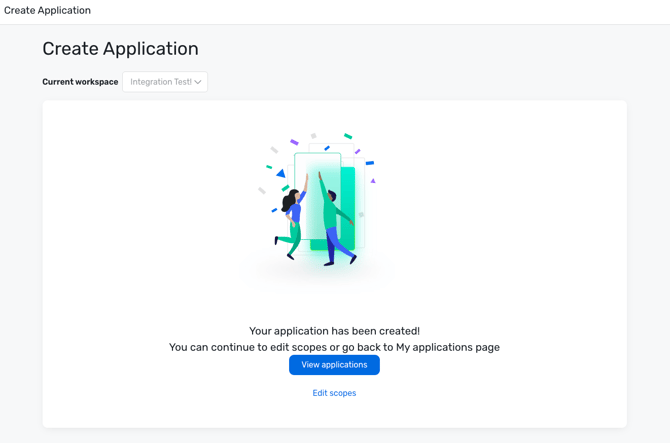
Task: Click the grey circle confetti at illustration top
Action: (313, 136)
